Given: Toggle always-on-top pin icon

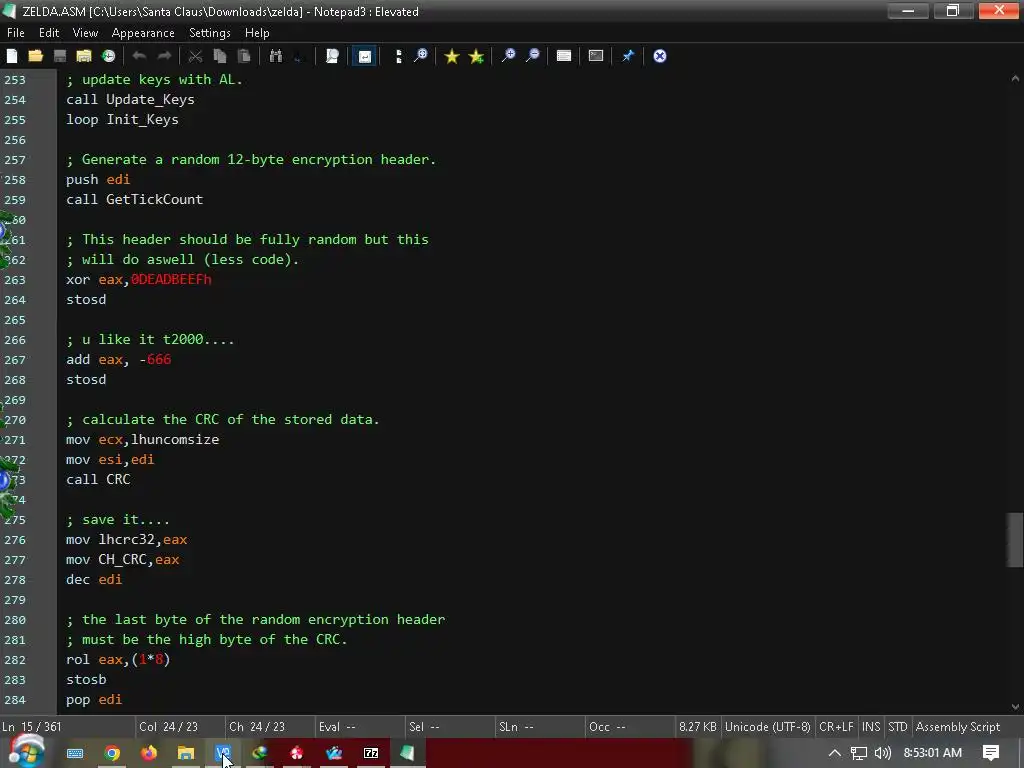Looking at the screenshot, I should pos(628,56).
